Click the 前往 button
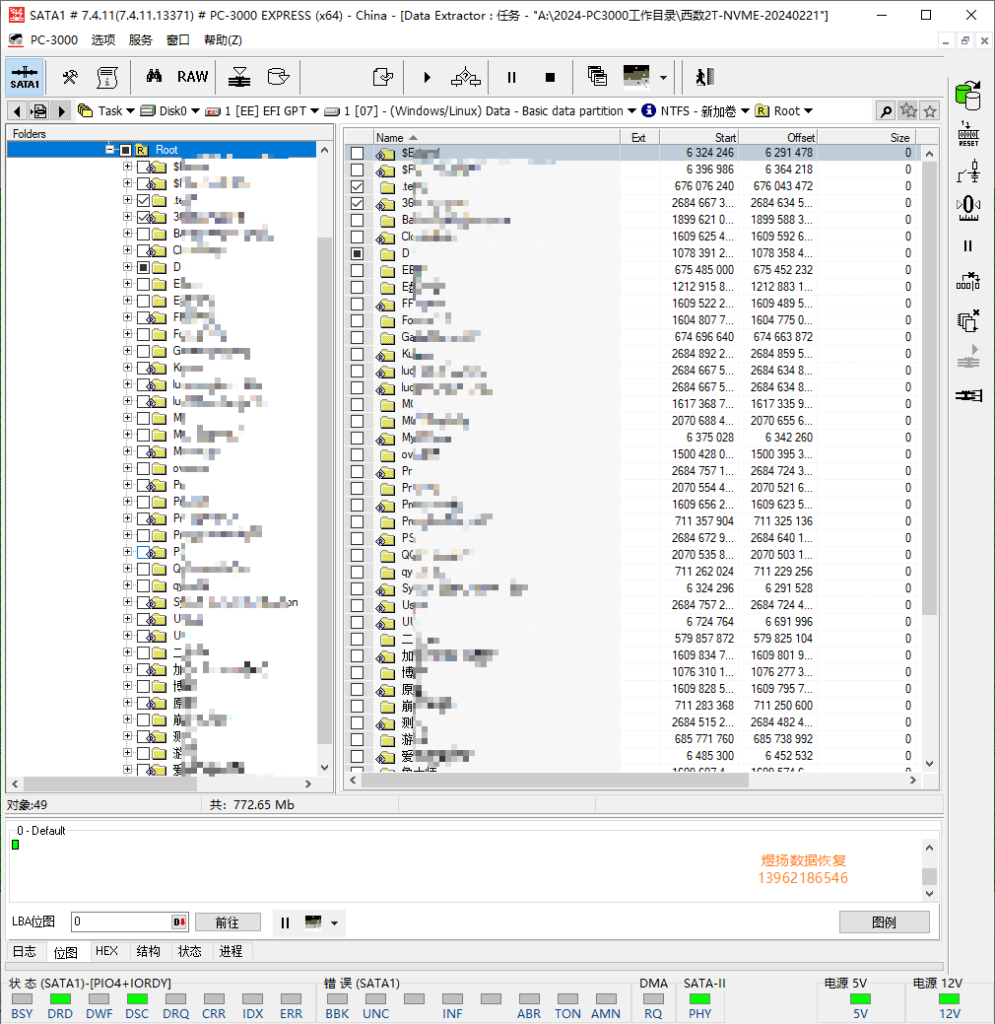995x1024 pixels. 227,922
